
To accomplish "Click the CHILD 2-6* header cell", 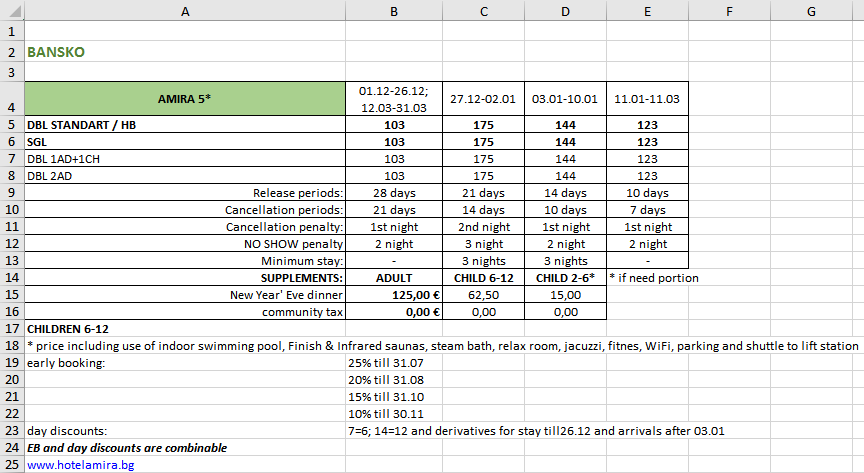I will pos(565,278).
